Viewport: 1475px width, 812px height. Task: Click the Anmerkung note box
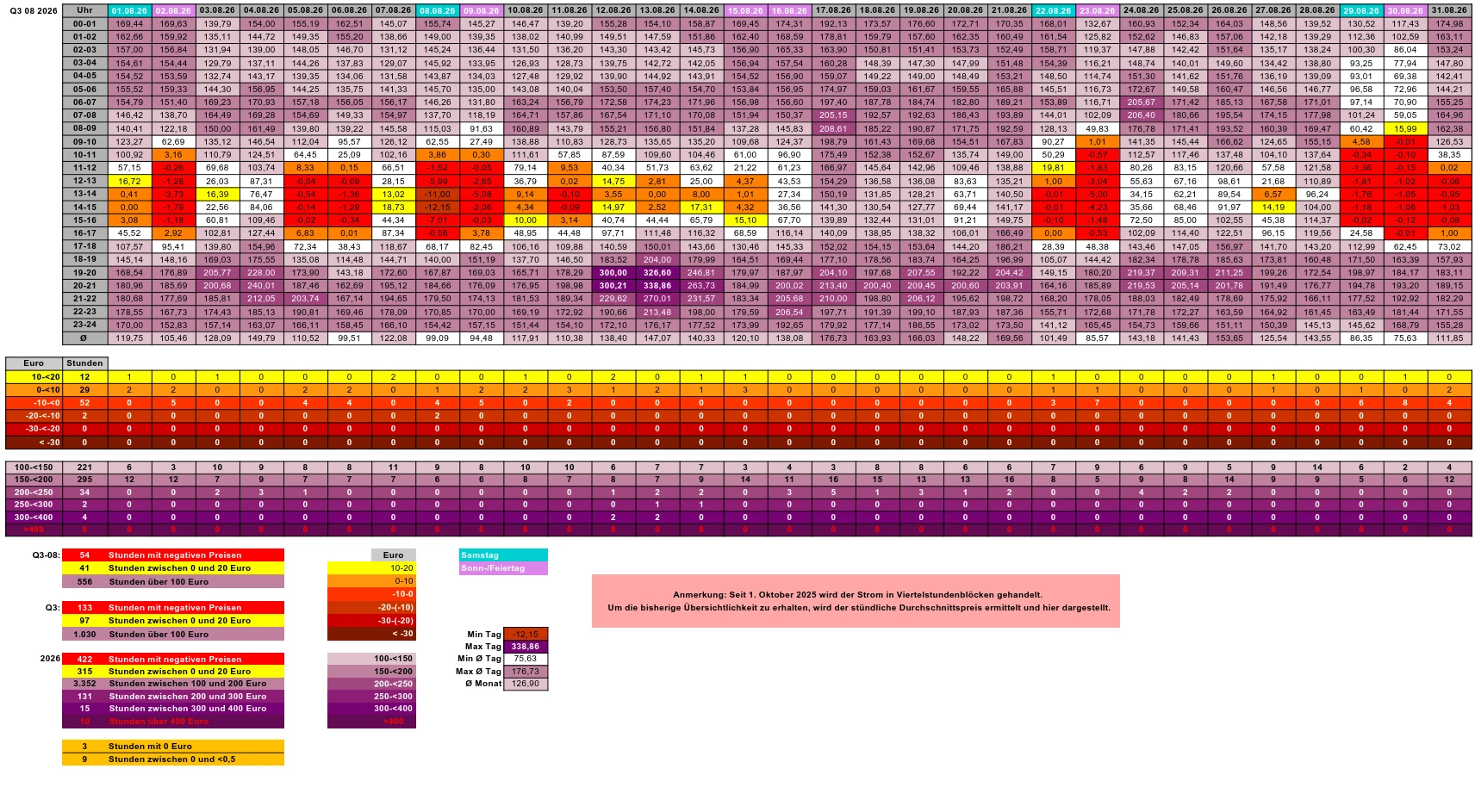(856, 601)
